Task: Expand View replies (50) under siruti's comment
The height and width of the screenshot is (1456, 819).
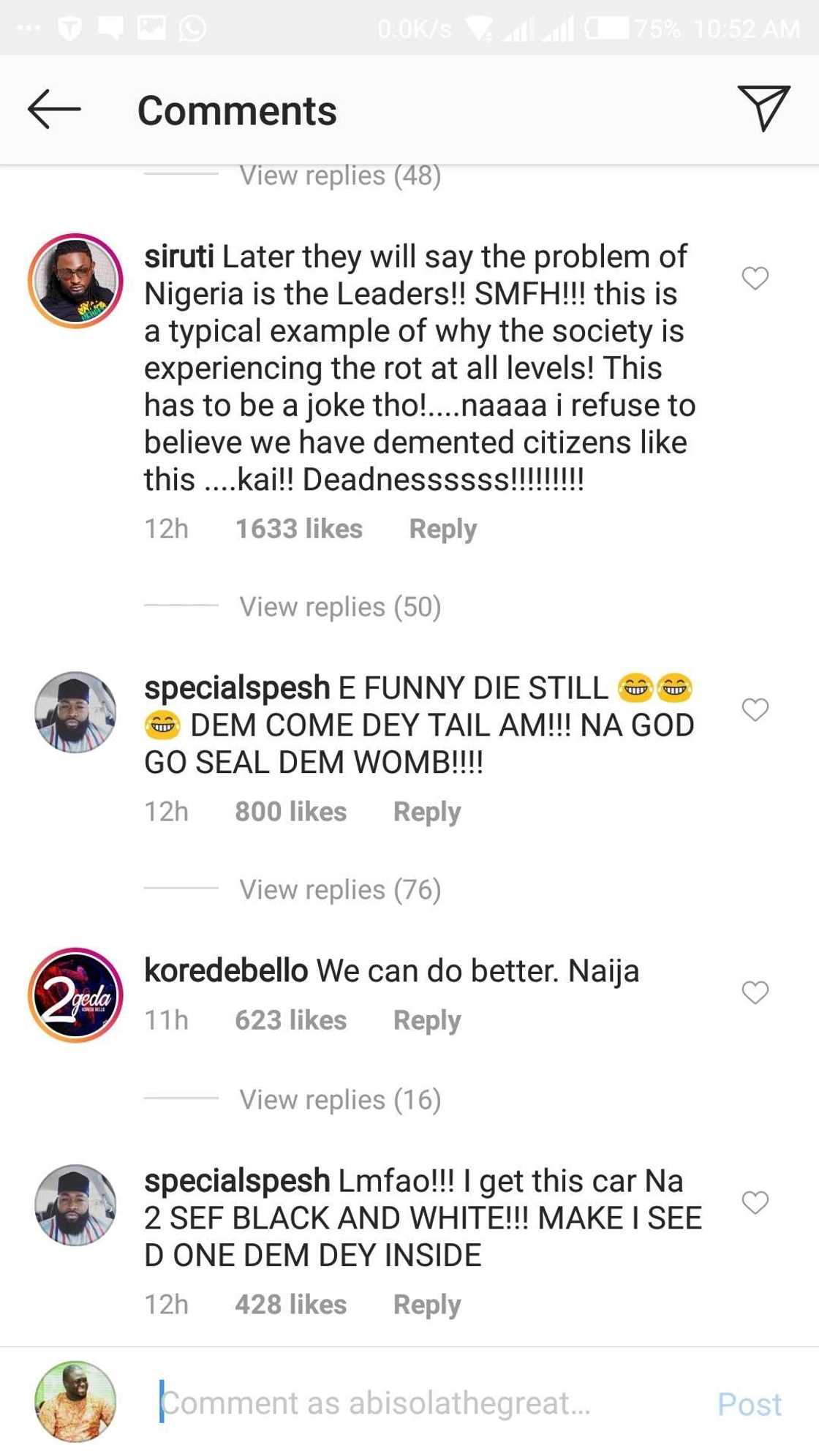Action: pyautogui.click(x=339, y=606)
